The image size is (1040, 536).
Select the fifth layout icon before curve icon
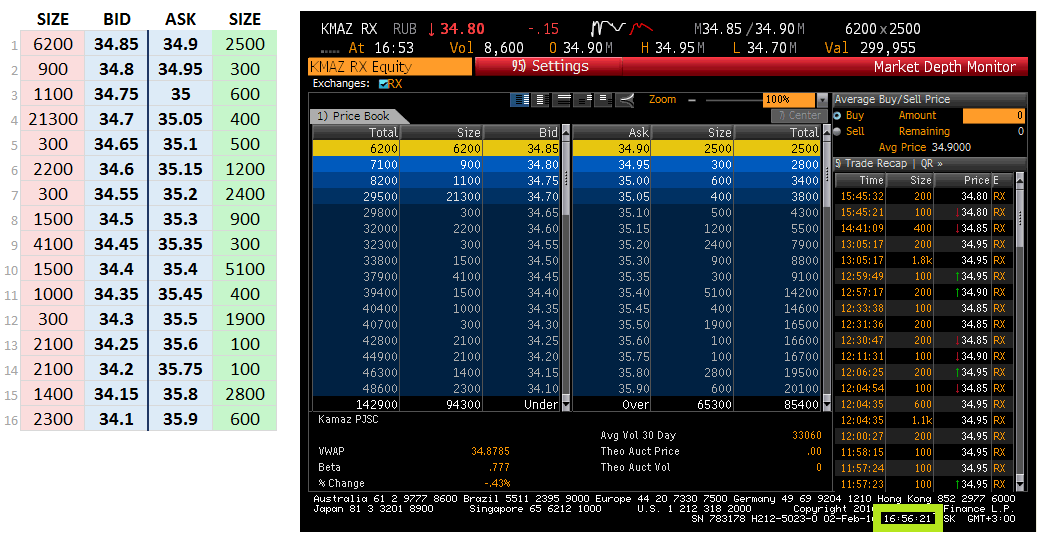pyautogui.click(x=603, y=100)
